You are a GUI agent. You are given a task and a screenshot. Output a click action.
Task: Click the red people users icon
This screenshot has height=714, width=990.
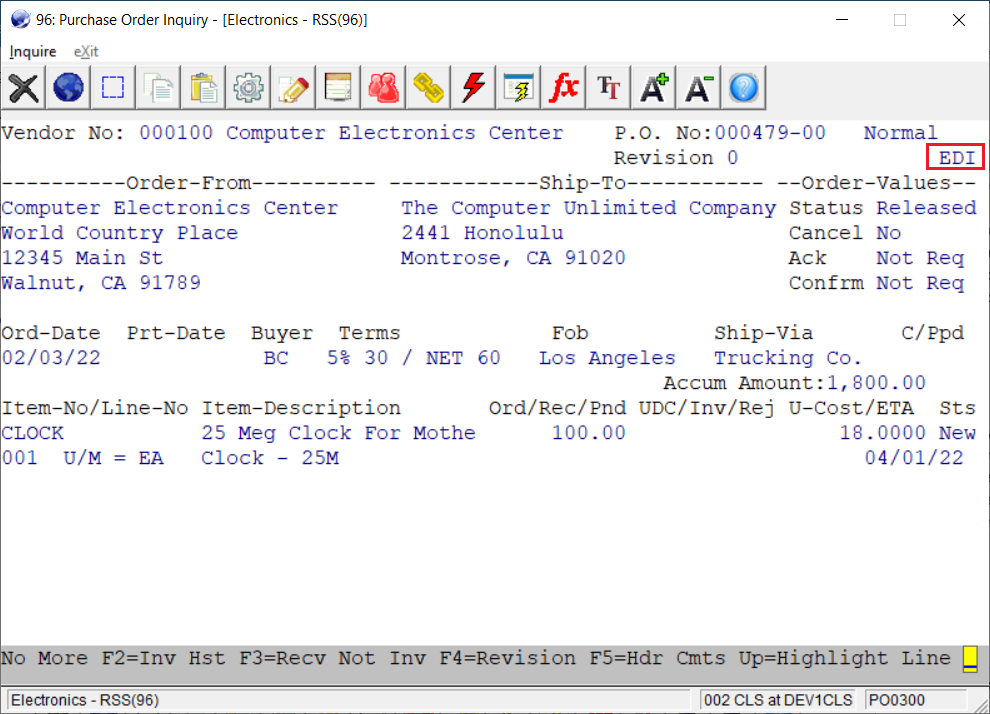(x=383, y=87)
